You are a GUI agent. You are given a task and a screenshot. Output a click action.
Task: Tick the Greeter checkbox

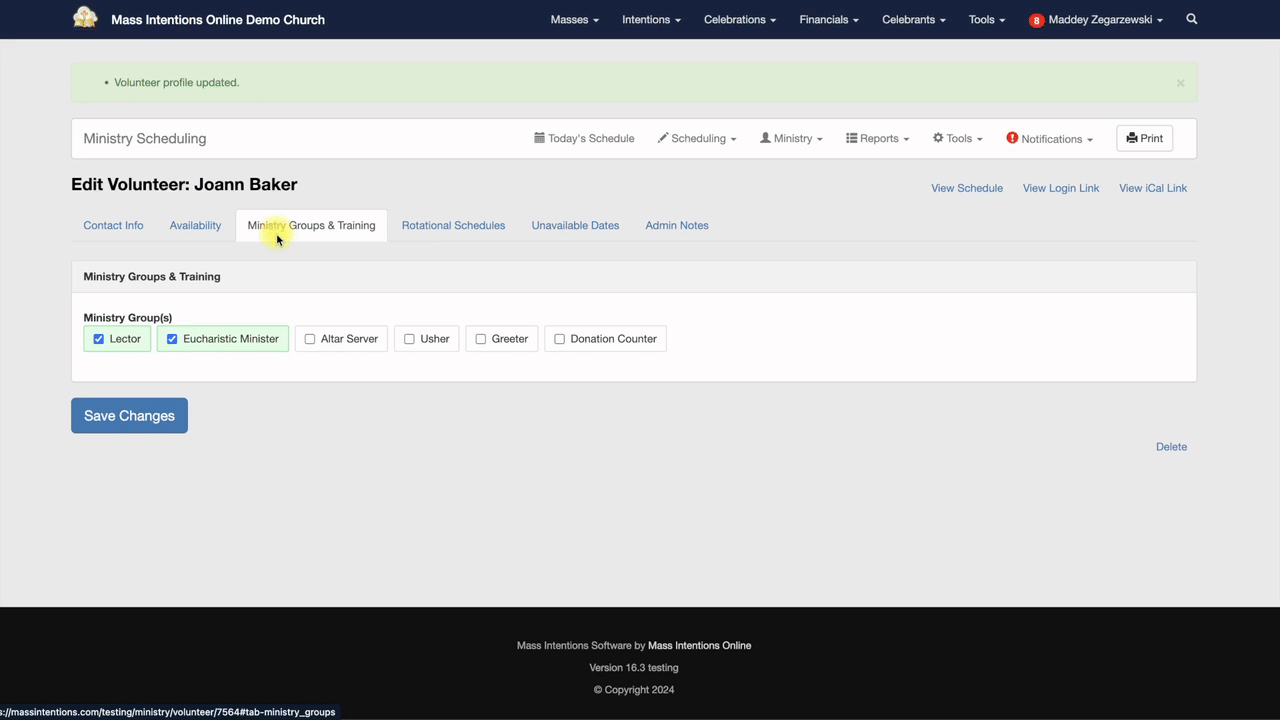[x=481, y=339]
